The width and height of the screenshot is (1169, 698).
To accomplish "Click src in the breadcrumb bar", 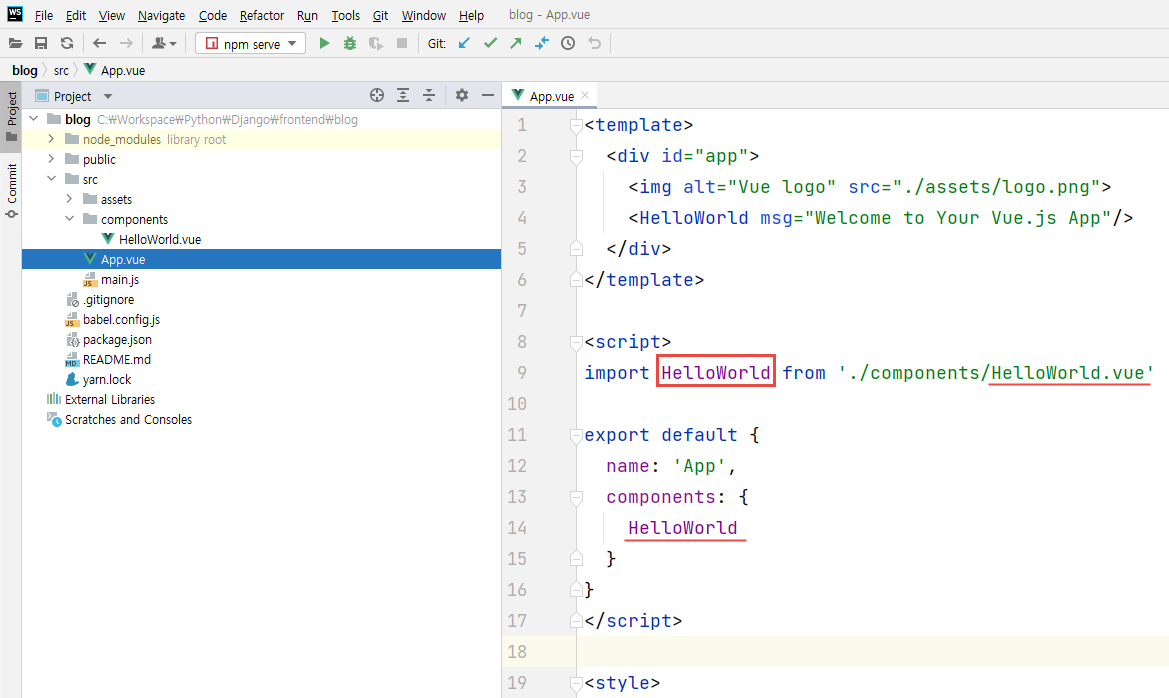I will tap(61, 70).
